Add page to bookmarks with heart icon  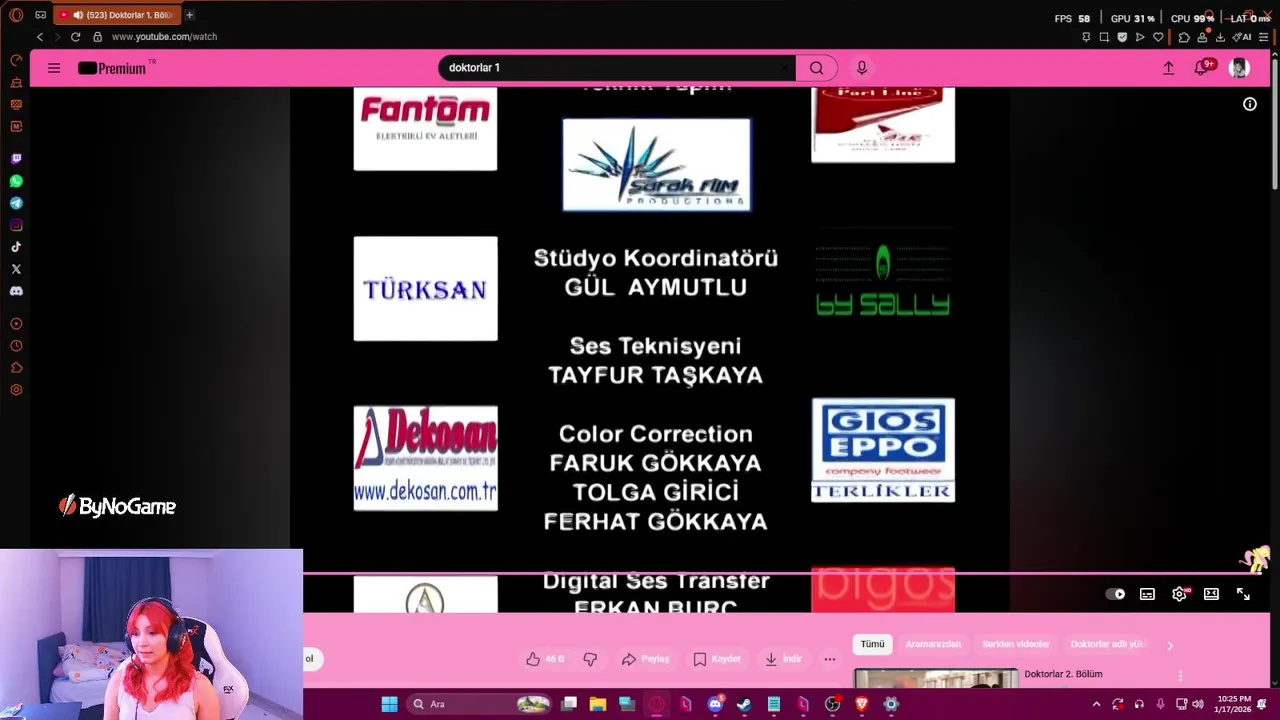[1158, 37]
